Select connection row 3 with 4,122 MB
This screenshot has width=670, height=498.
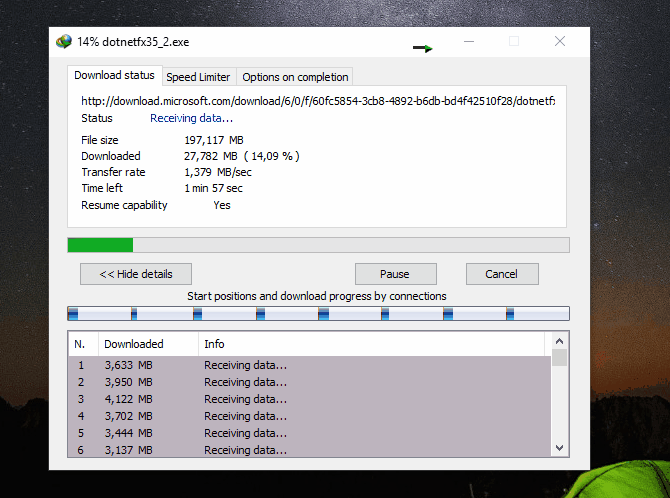pyautogui.click(x=309, y=399)
